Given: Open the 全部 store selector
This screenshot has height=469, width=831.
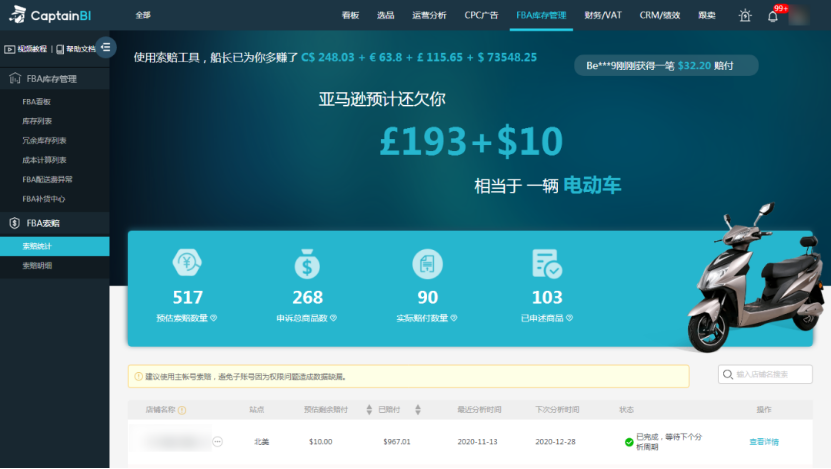Looking at the screenshot, I should click(x=143, y=15).
